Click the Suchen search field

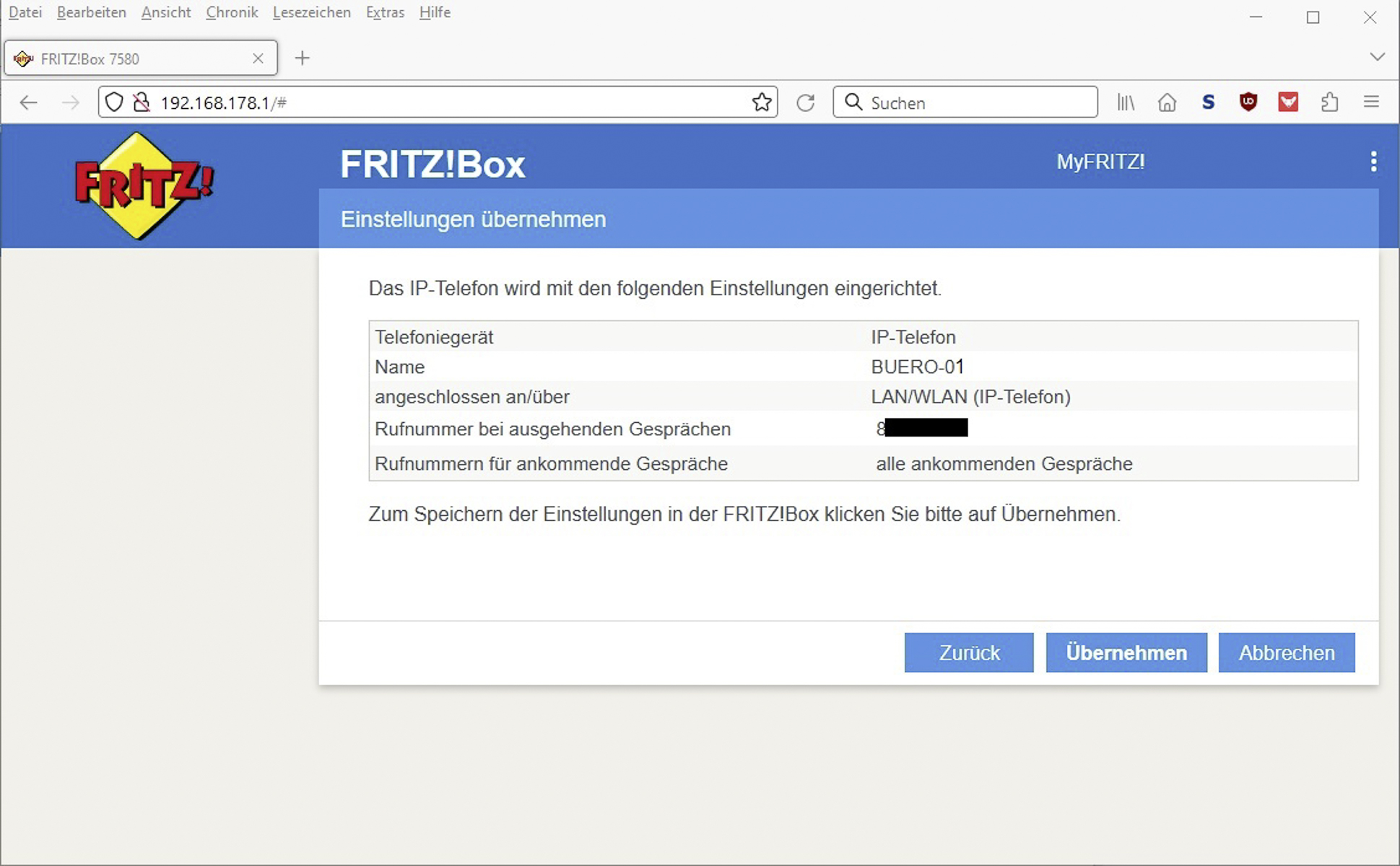[x=965, y=102]
